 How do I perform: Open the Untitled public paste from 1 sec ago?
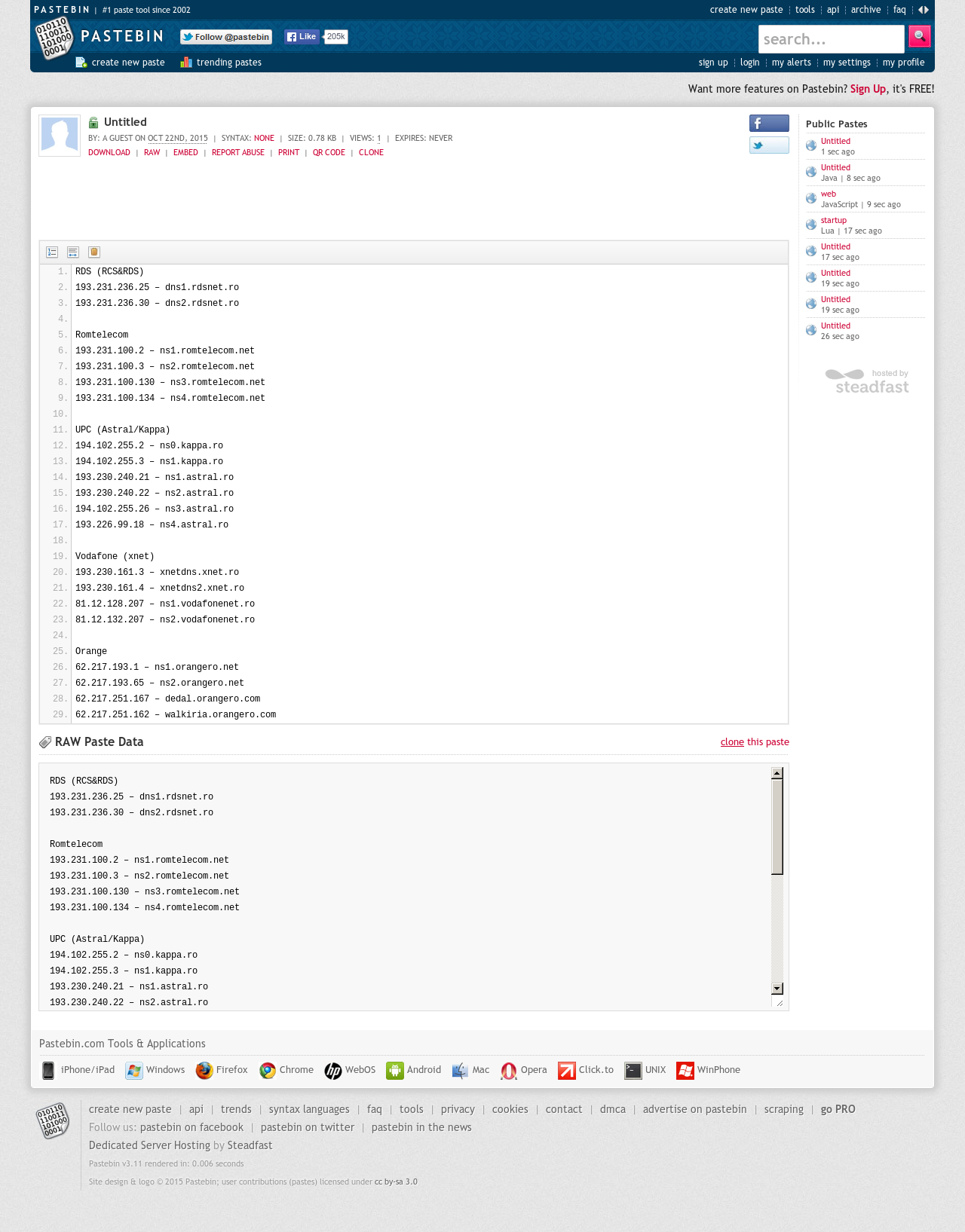click(835, 141)
